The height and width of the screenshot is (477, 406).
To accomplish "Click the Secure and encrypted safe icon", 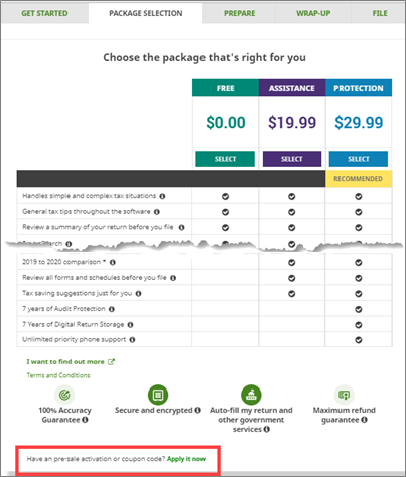I will [x=158, y=395].
